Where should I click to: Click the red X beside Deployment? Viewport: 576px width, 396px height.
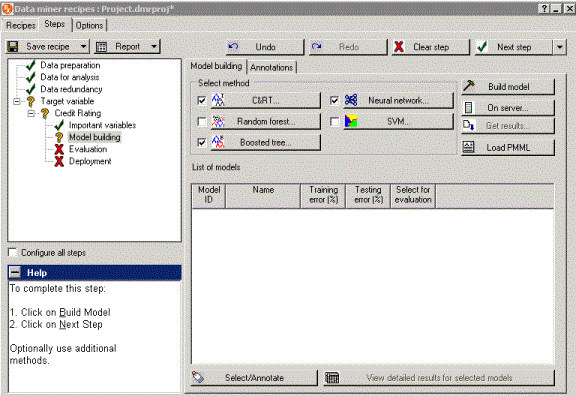click(x=59, y=161)
